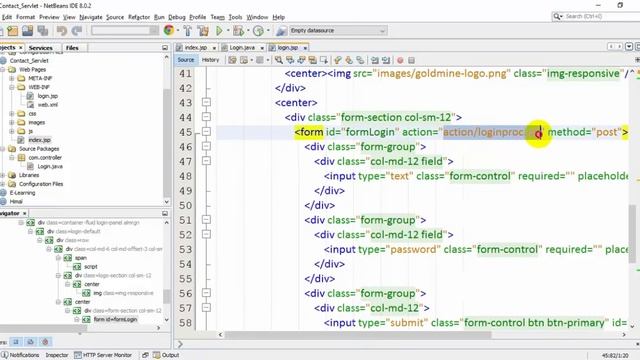Click the Profile Project icon
640x360 pixels.
tap(258, 31)
